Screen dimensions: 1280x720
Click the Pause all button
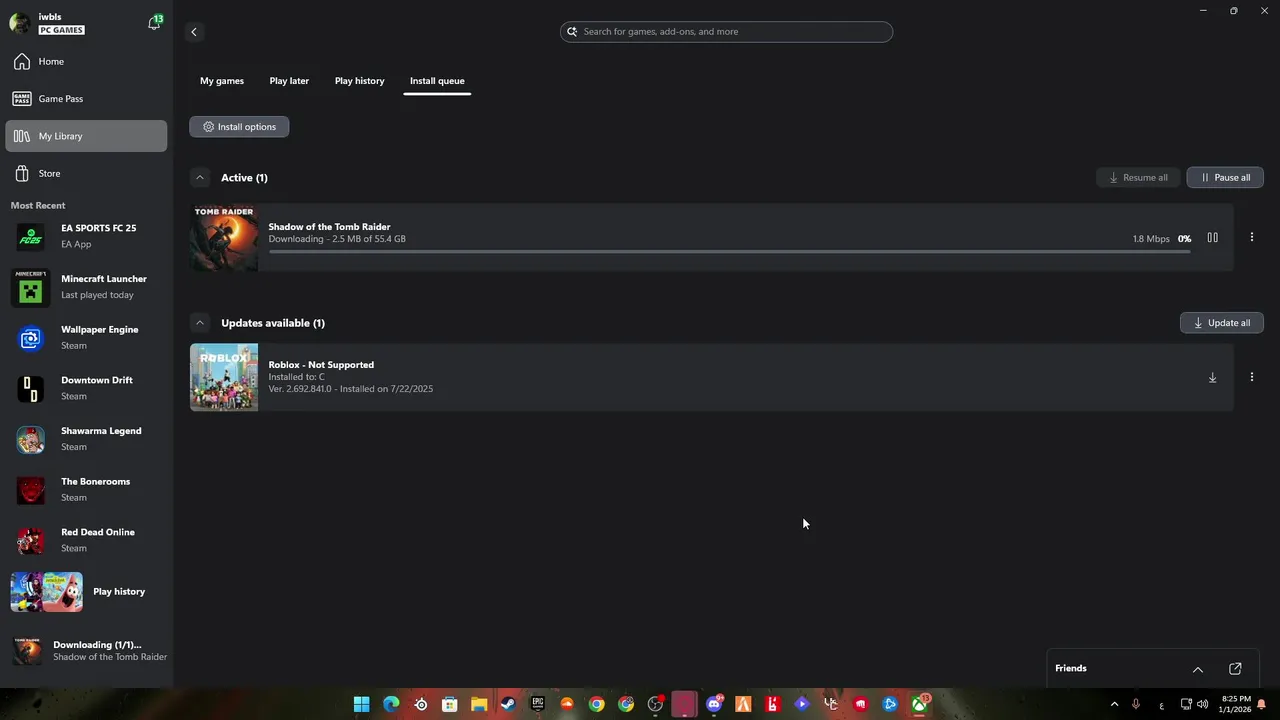tap(1225, 178)
